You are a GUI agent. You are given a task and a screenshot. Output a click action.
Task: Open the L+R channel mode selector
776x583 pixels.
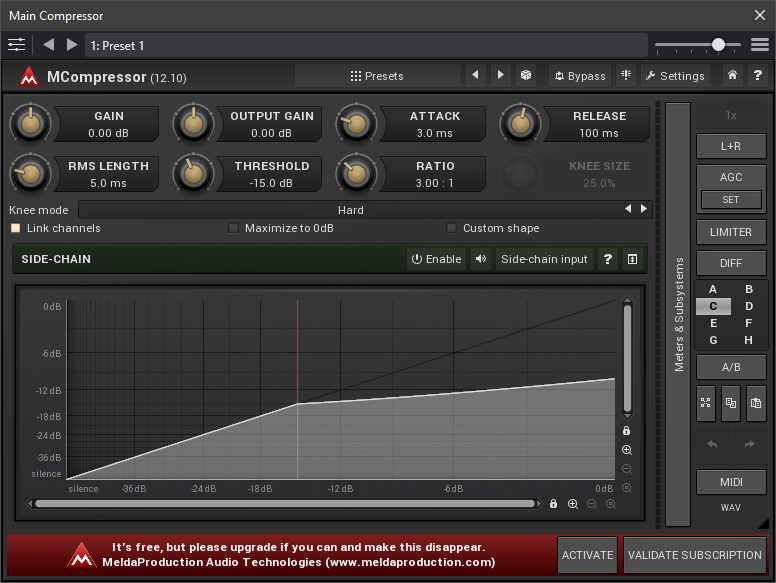[731, 146]
